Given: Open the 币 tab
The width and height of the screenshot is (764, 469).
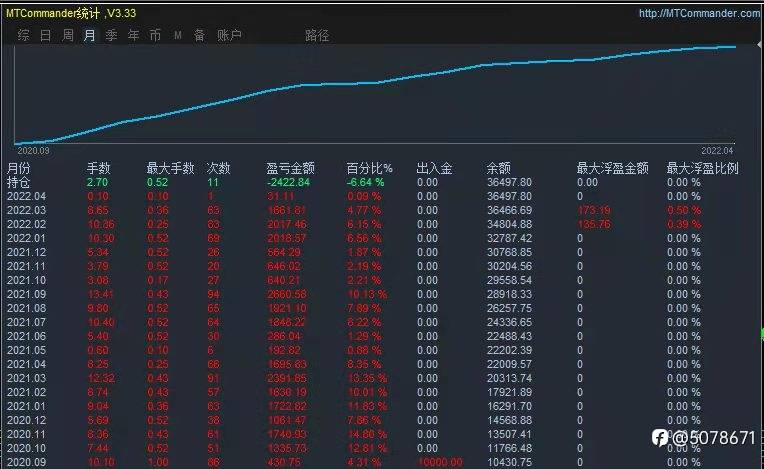Looking at the screenshot, I should point(155,35).
